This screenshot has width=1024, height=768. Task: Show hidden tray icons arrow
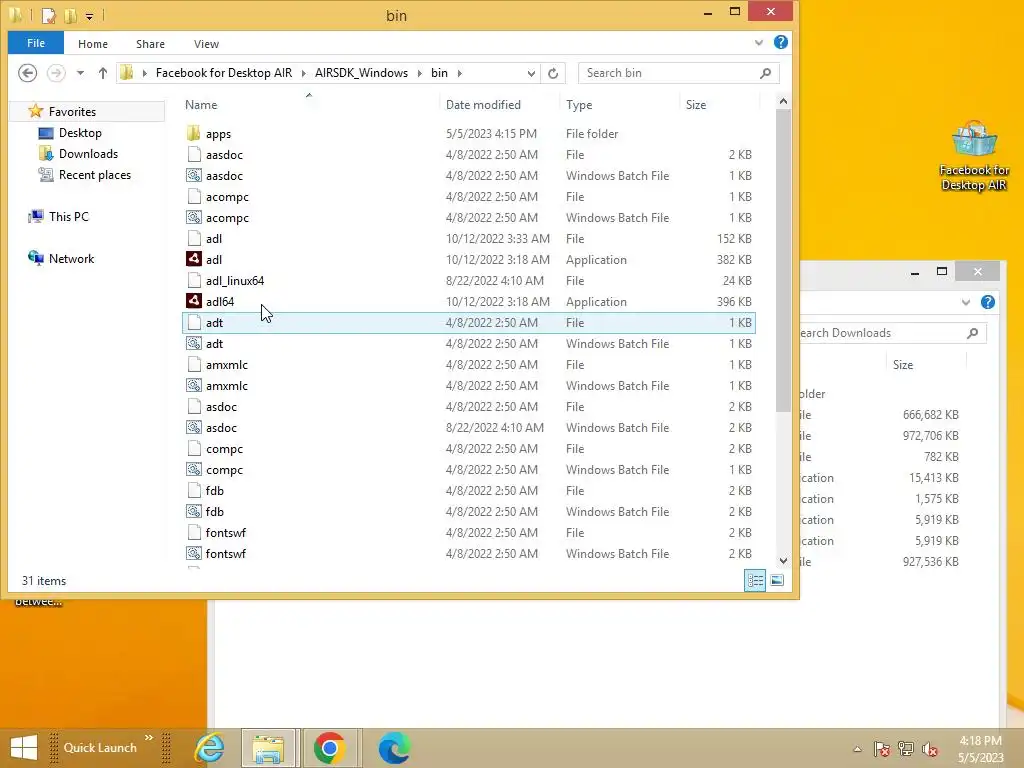[857, 749]
